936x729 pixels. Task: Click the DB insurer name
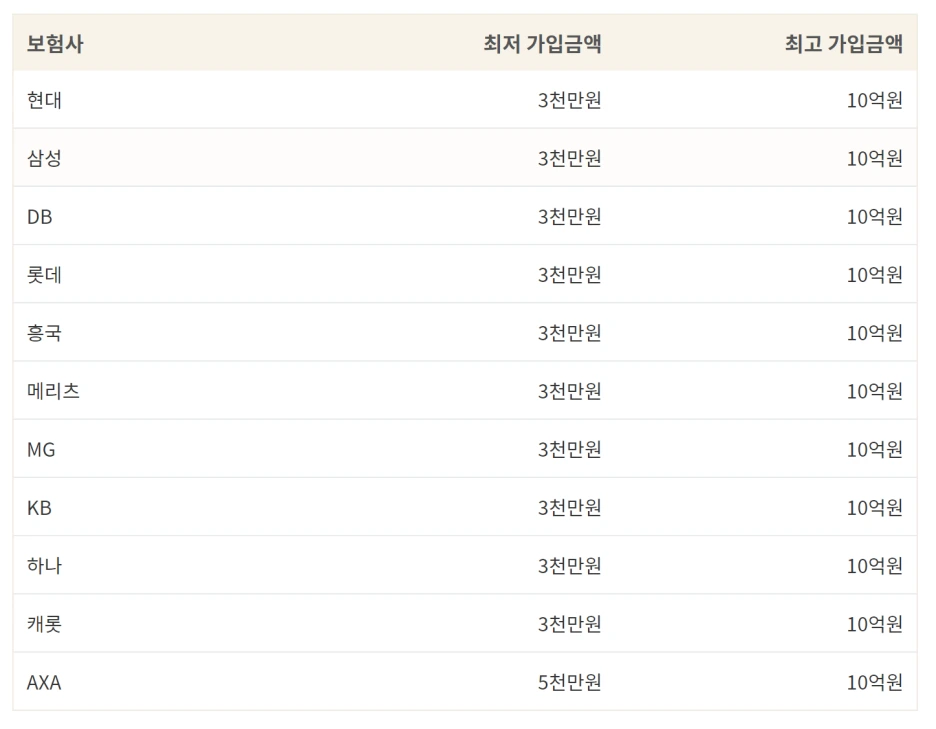[40, 216]
